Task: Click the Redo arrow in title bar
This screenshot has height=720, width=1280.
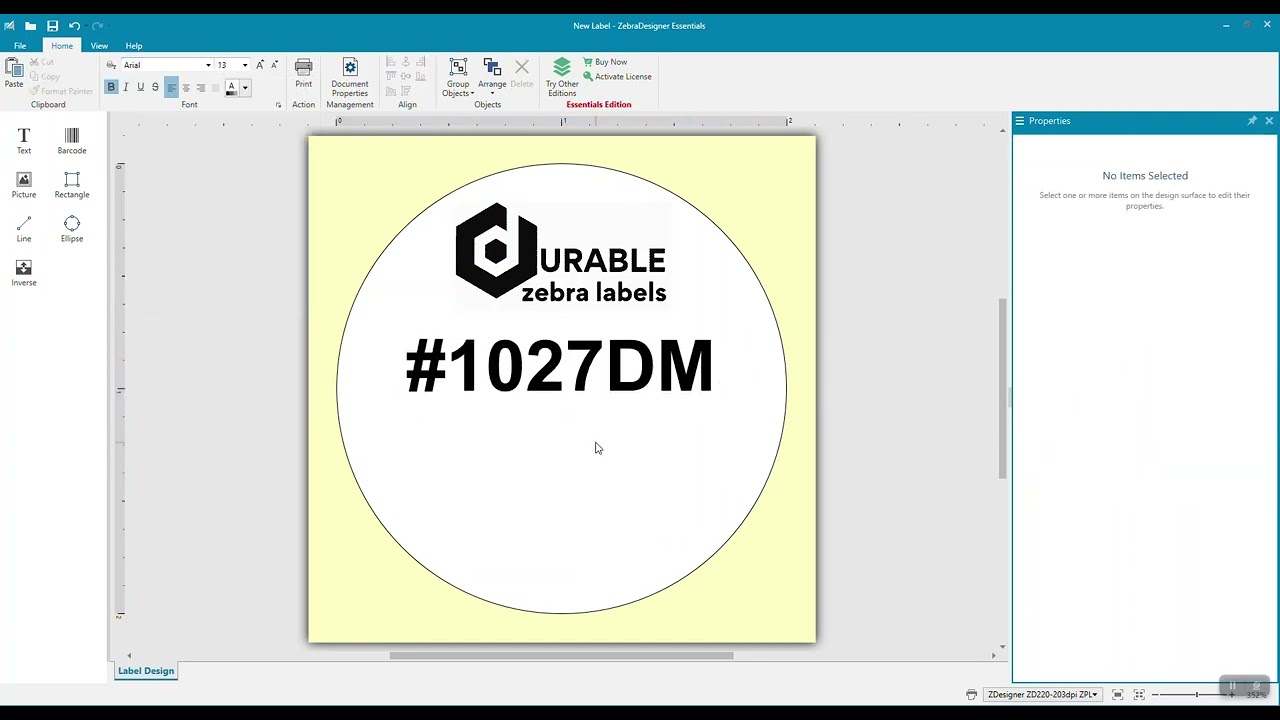Action: click(x=97, y=26)
